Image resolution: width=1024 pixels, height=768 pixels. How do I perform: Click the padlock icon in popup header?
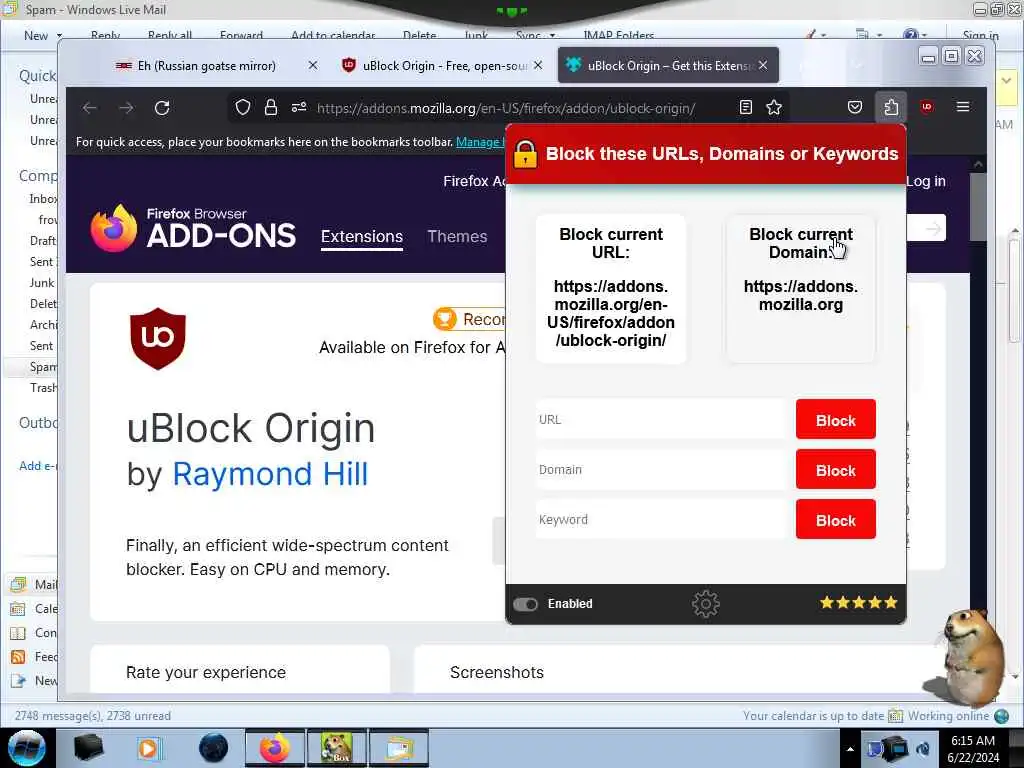tap(525, 155)
